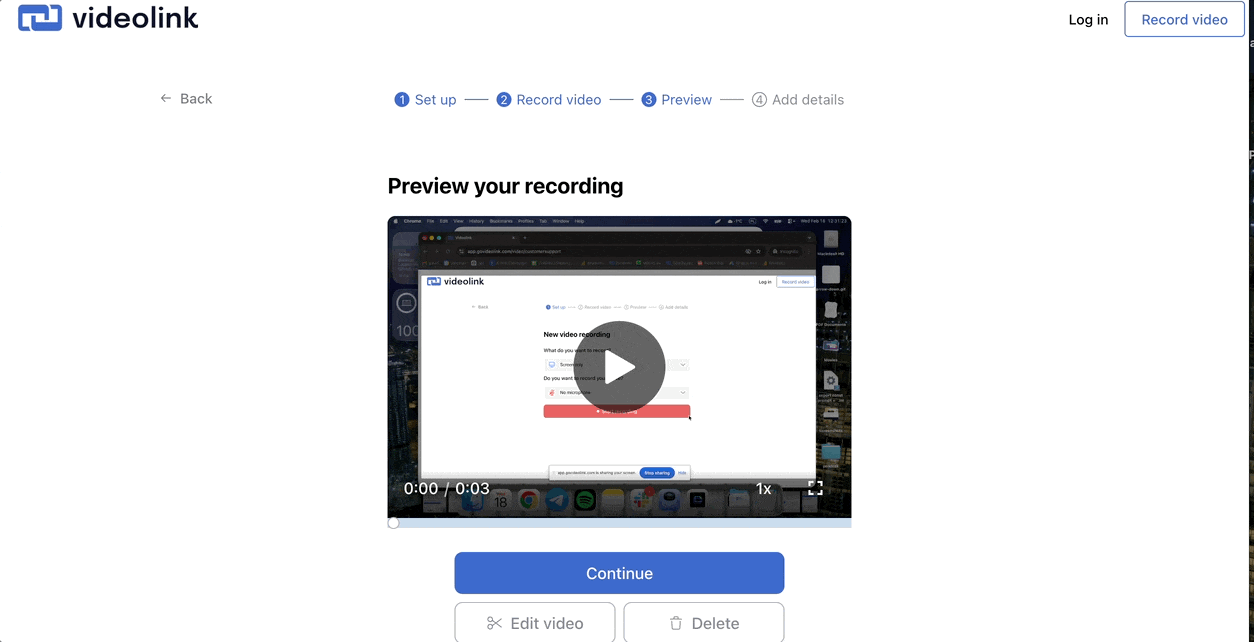Play the recording preview
The height and width of the screenshot is (642, 1254).
point(619,367)
